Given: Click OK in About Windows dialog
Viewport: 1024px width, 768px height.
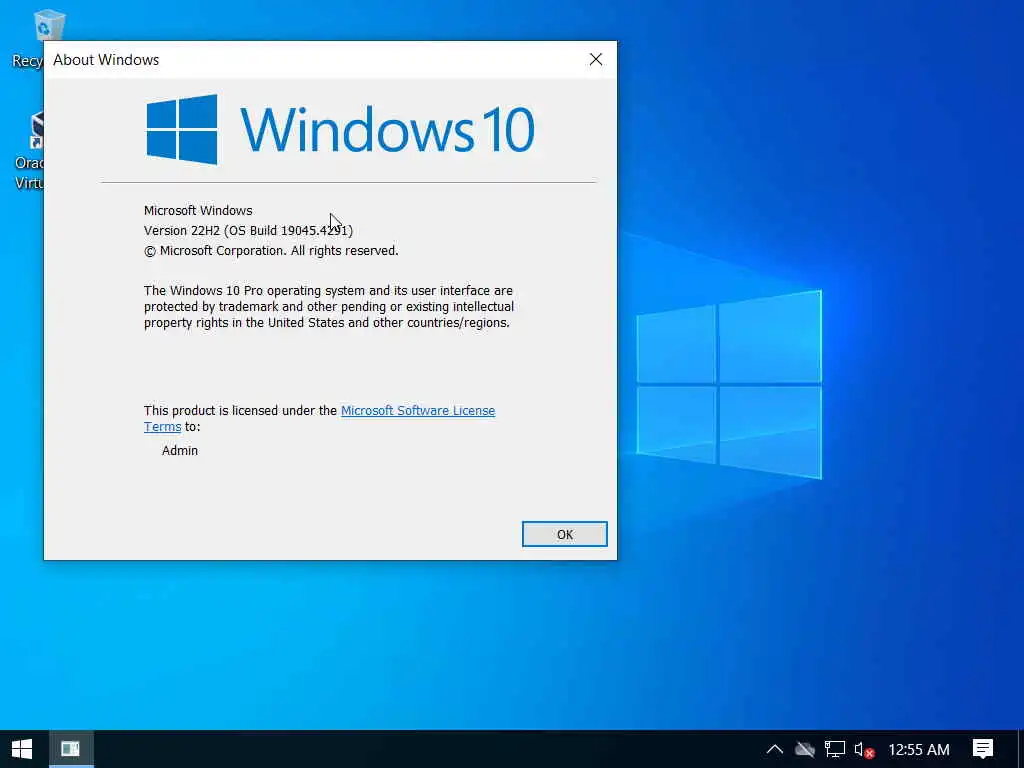Looking at the screenshot, I should 564,534.
